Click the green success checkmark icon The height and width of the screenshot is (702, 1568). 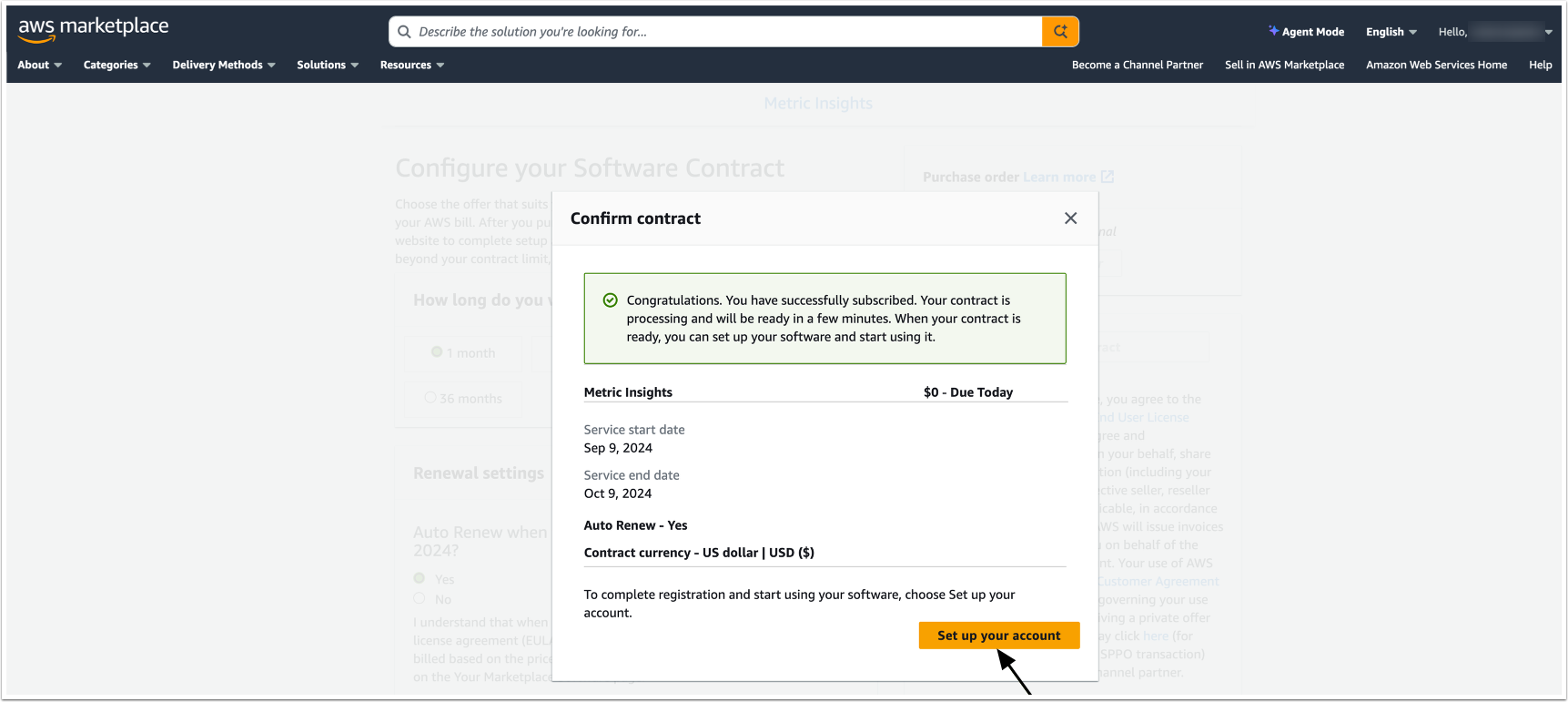point(611,300)
